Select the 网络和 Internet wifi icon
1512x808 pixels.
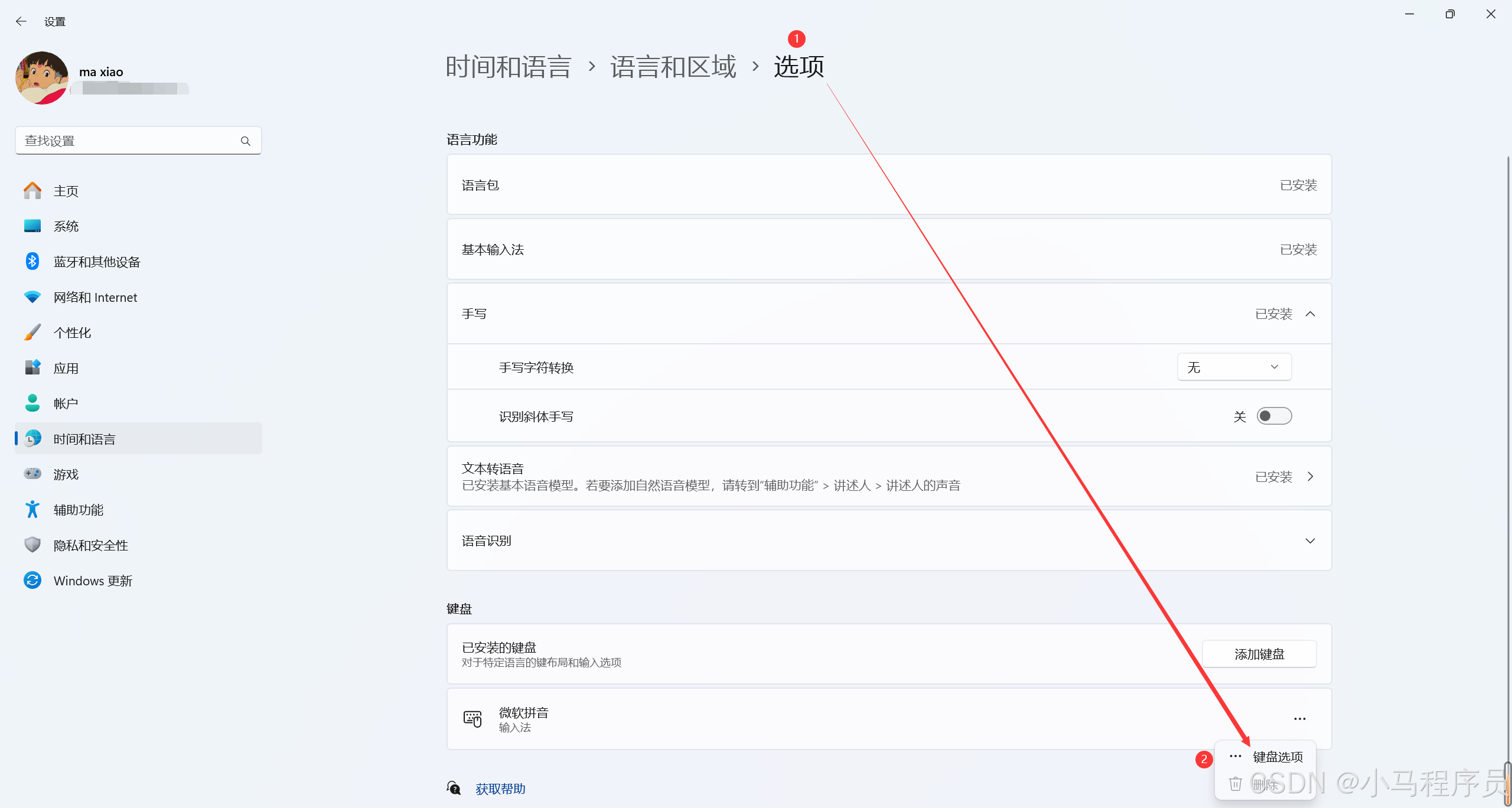[x=32, y=297]
